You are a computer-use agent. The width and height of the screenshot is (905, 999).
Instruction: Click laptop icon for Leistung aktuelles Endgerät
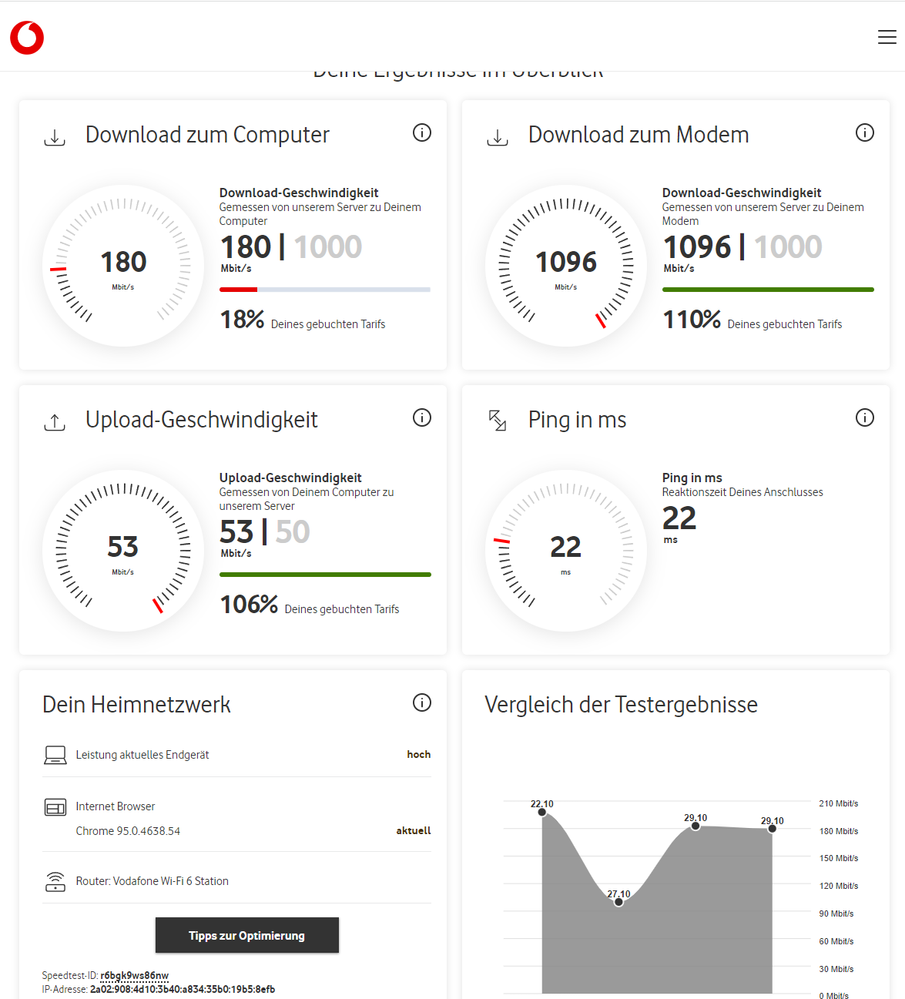point(55,755)
